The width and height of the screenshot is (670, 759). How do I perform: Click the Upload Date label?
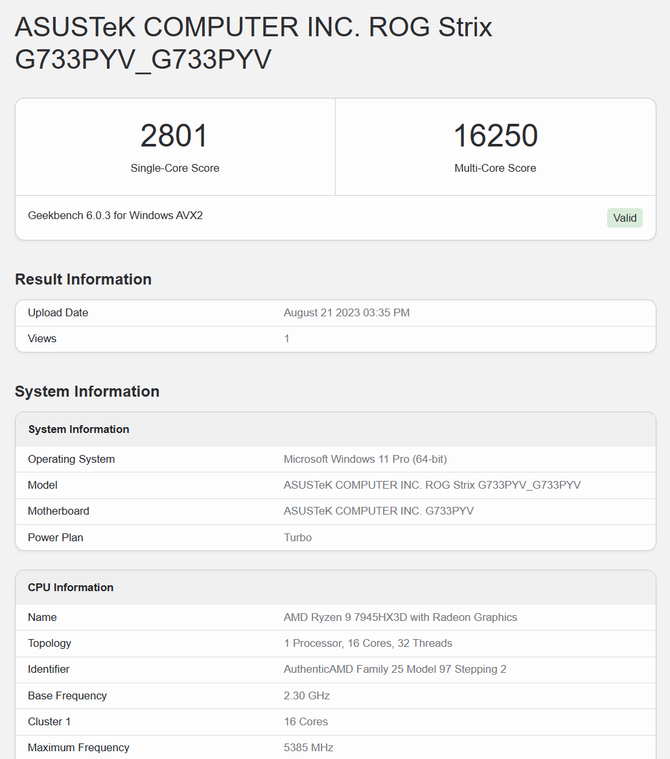pos(58,313)
